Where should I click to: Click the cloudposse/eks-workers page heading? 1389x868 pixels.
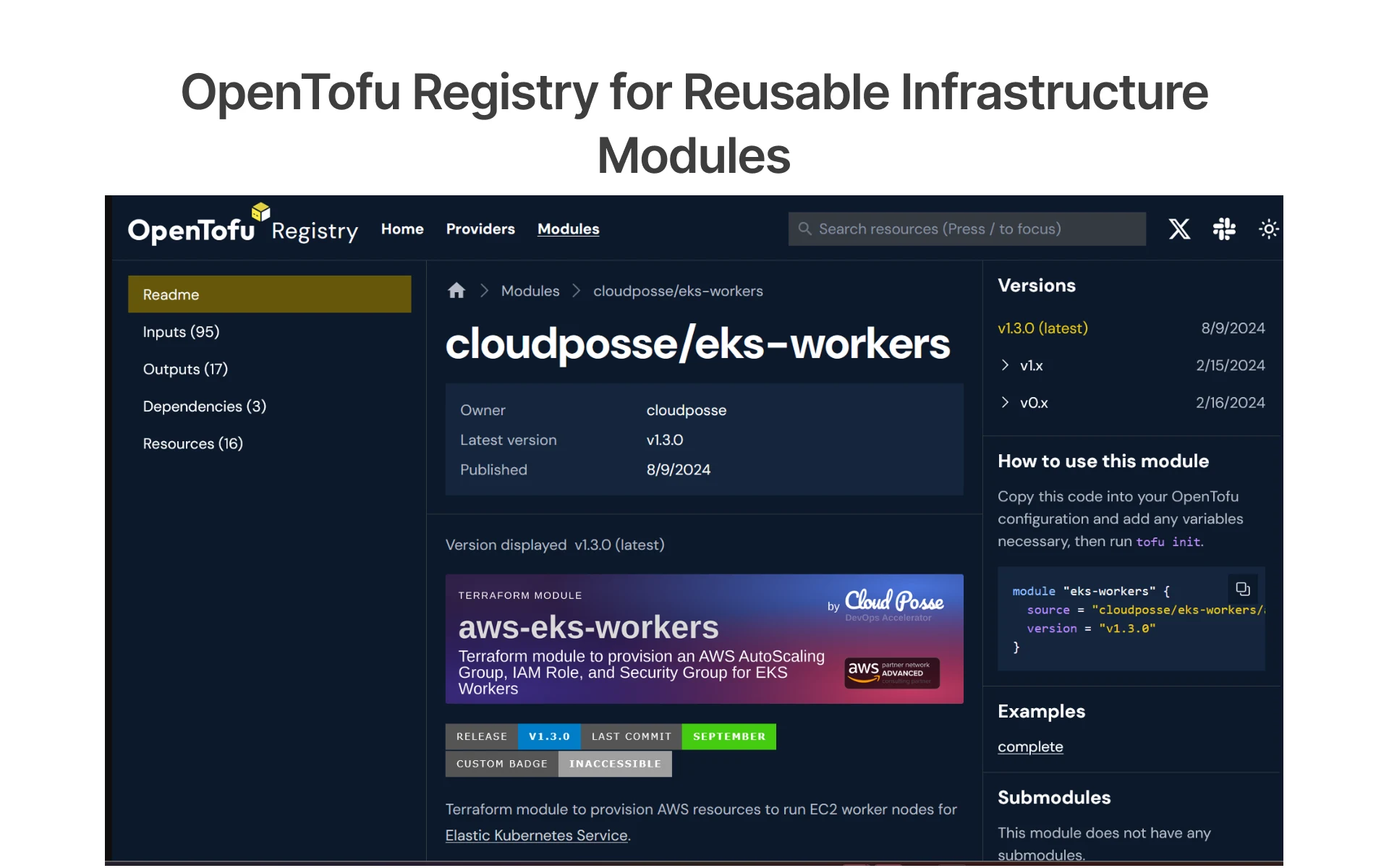pos(697,343)
